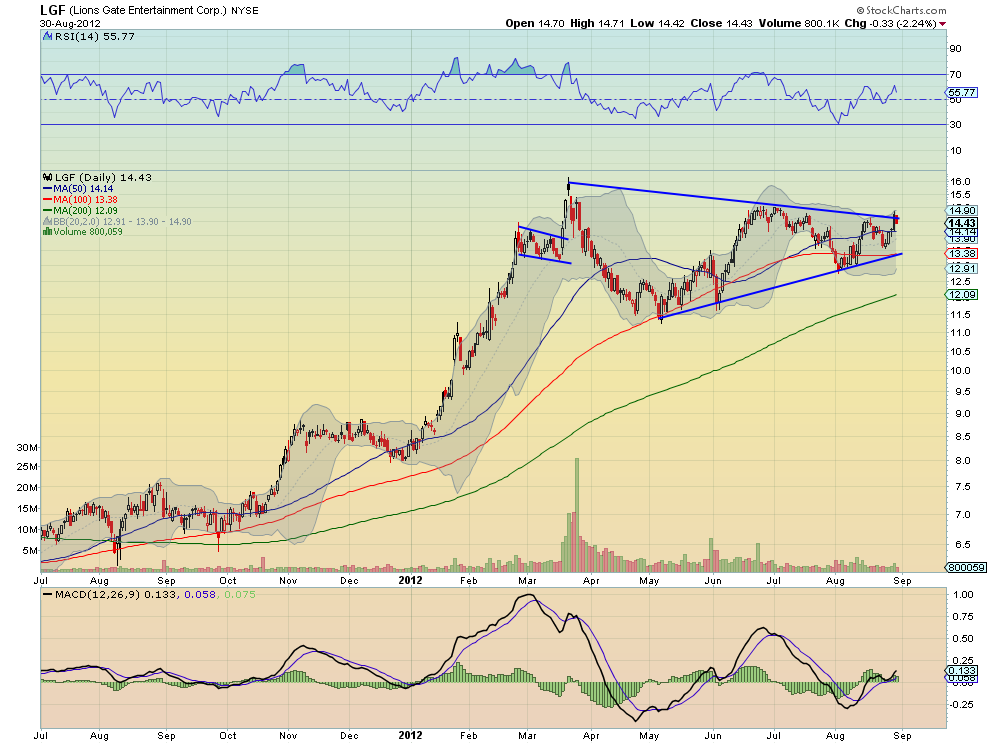Screen dimensions: 990x744
Task: Click the tall March volume spike bar
Action: pos(576,512)
